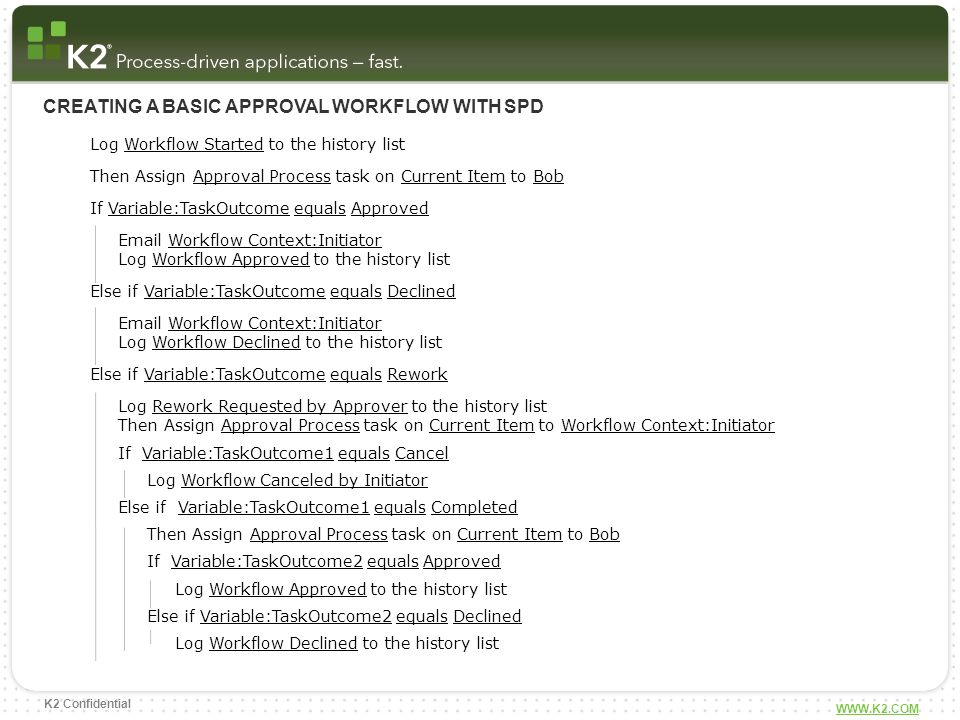Select the Cancel value link

tap(422, 453)
